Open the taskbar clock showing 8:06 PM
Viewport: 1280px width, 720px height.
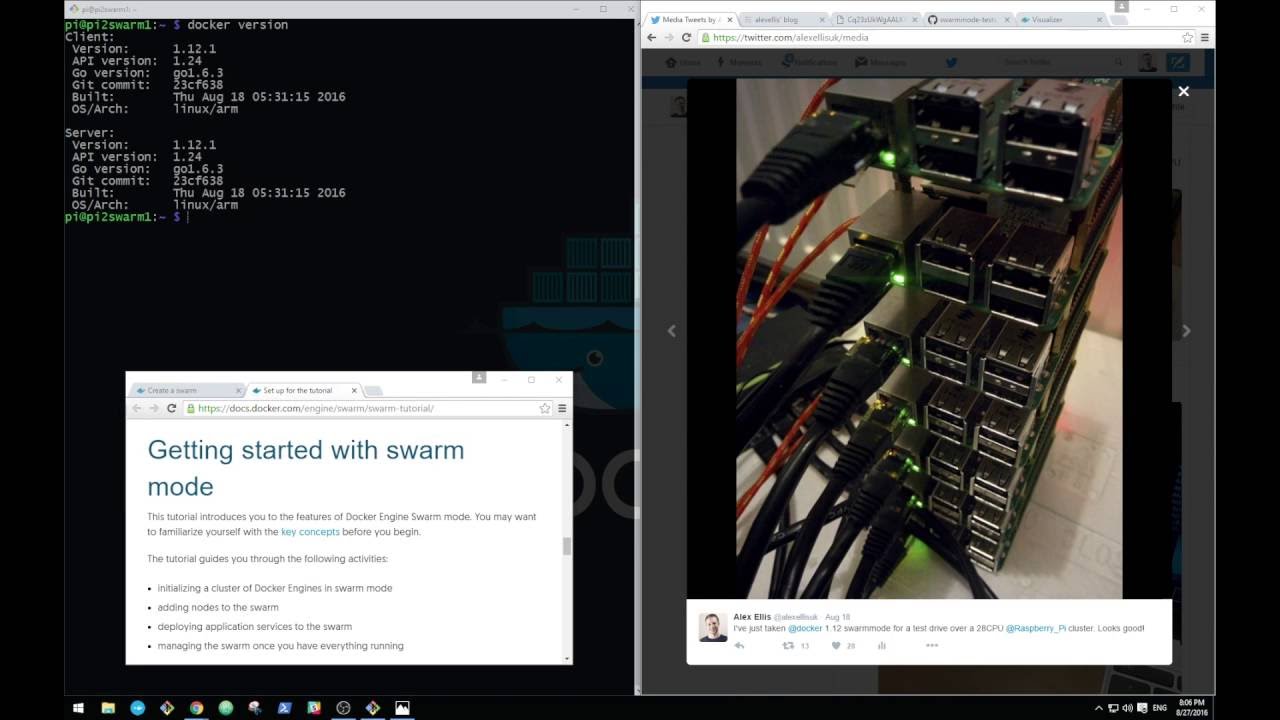pyautogui.click(x=1192, y=708)
